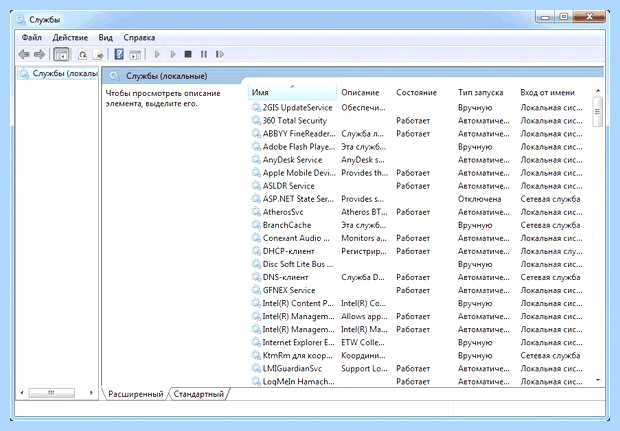Viewport: 620px width, 431px height.
Task: Click Отключена startup type of ASP.NET State
Action: [480, 199]
